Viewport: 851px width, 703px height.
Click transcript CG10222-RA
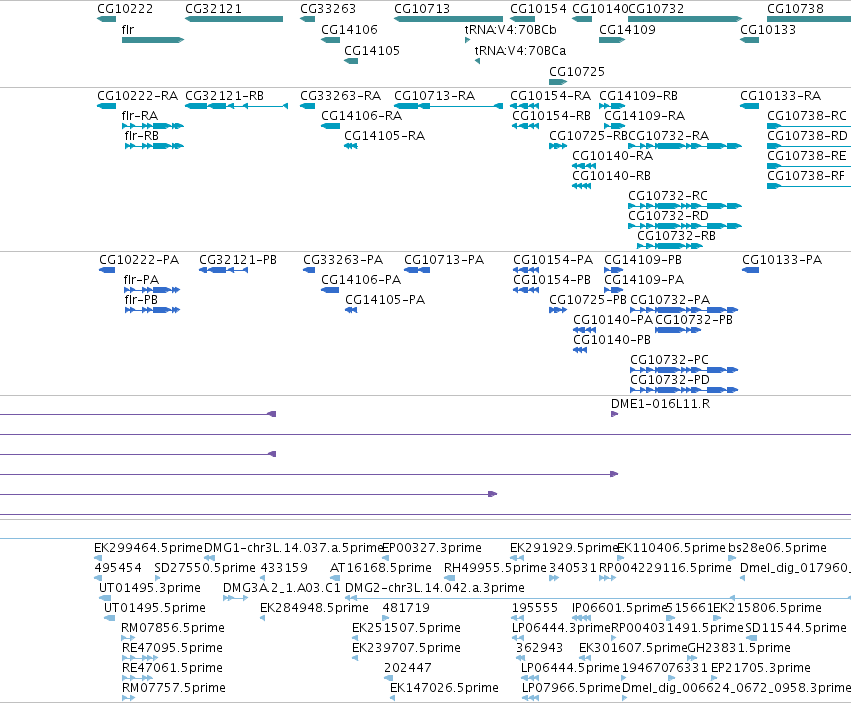click(x=137, y=96)
